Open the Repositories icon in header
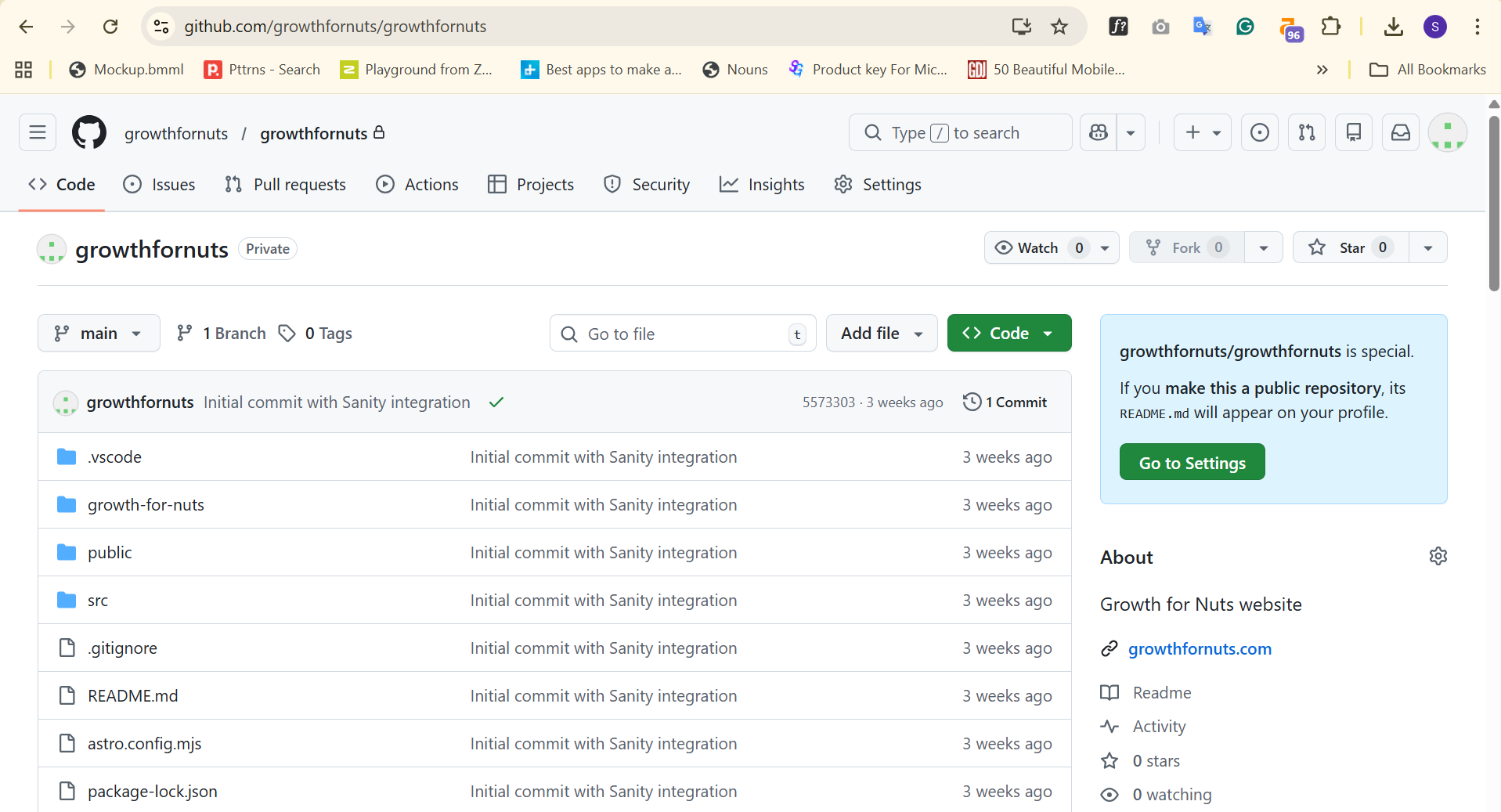The image size is (1501, 812). click(x=1354, y=132)
